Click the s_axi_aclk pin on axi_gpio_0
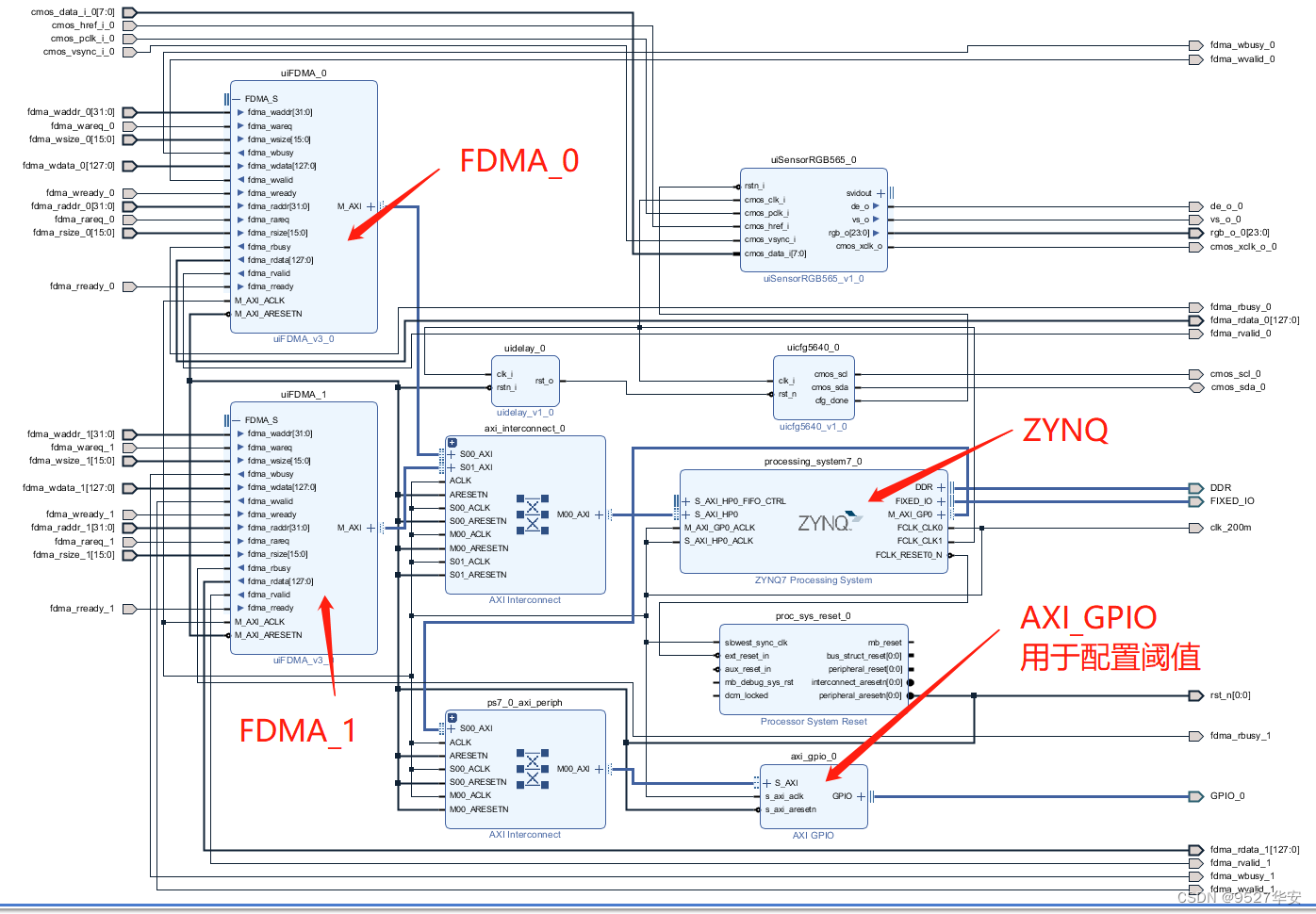The image size is (1316, 914). tap(784, 796)
